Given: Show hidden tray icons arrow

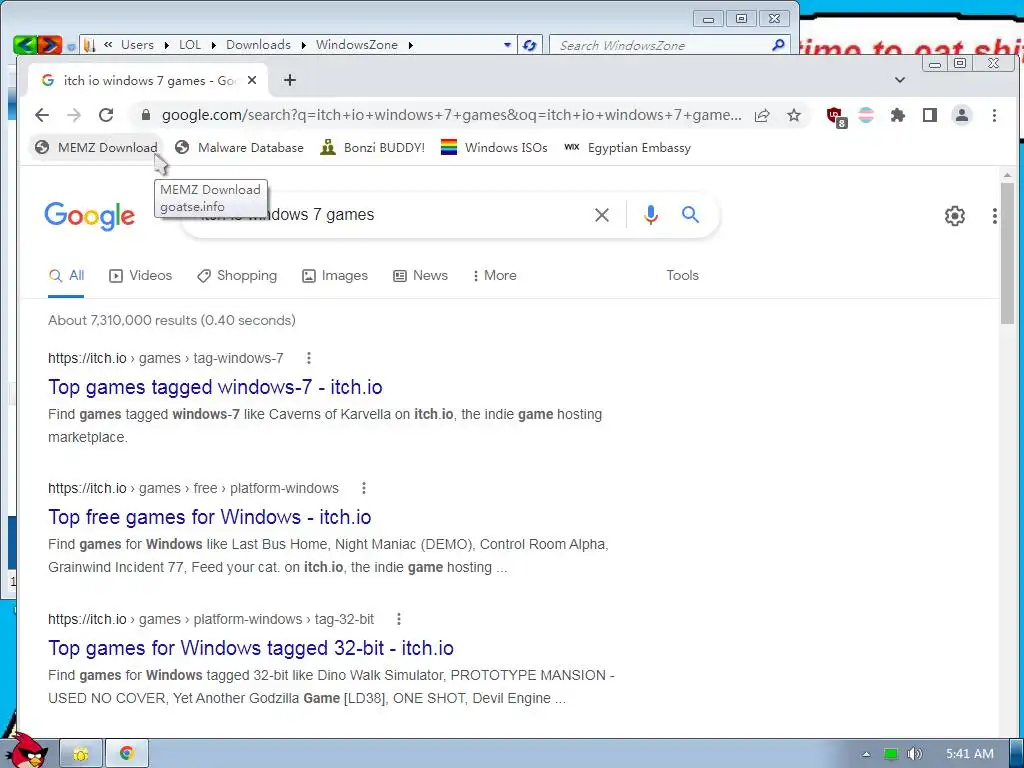Looking at the screenshot, I should [866, 754].
